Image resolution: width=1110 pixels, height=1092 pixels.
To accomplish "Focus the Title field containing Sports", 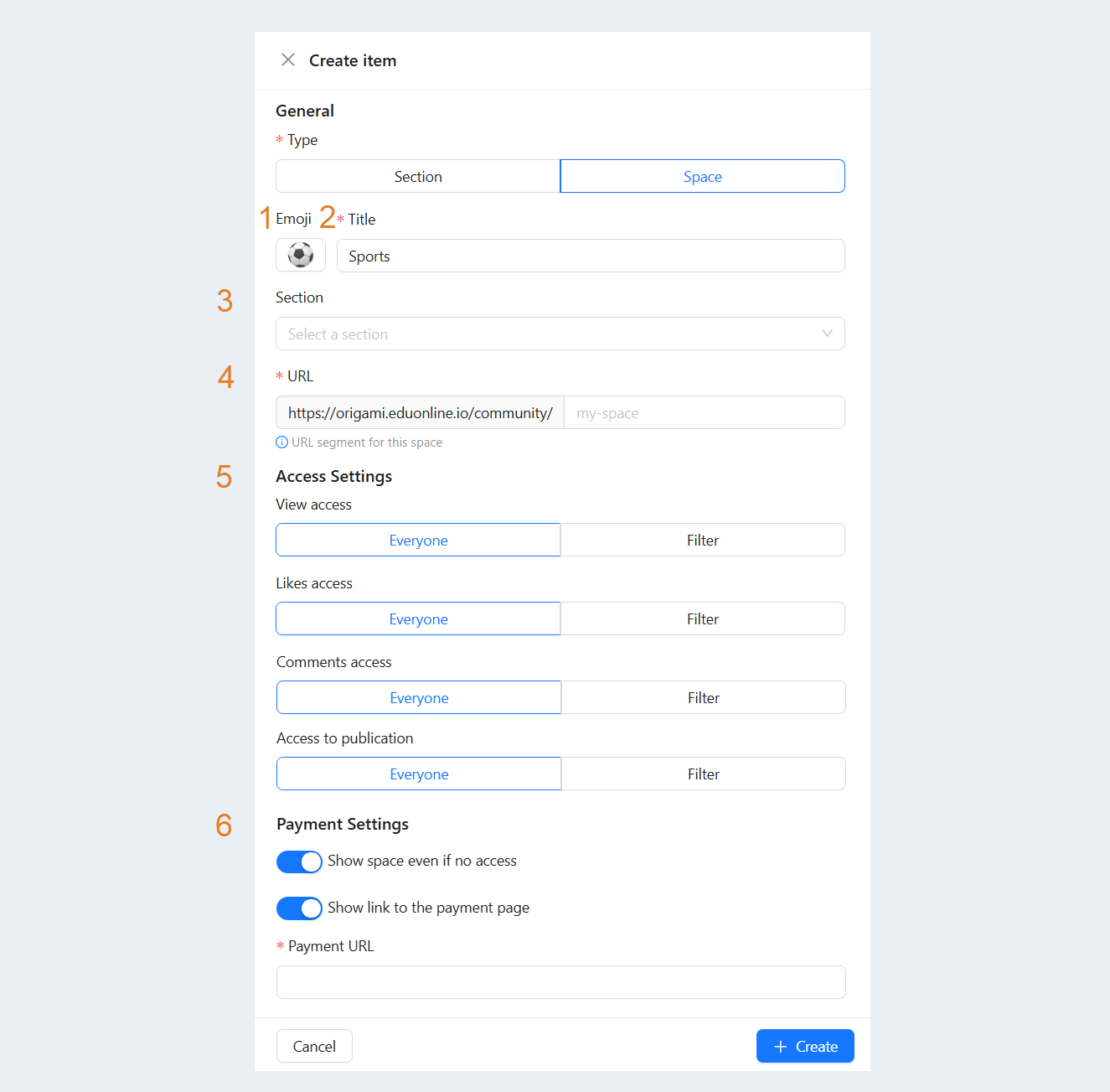I will (591, 256).
